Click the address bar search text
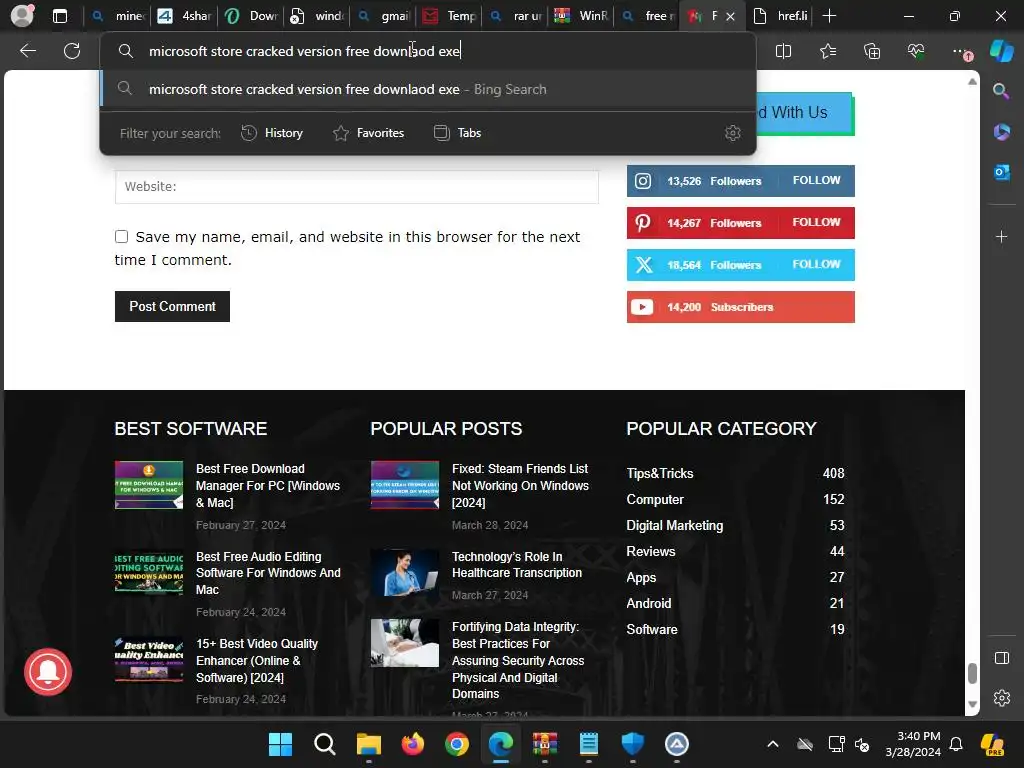 click(x=304, y=51)
